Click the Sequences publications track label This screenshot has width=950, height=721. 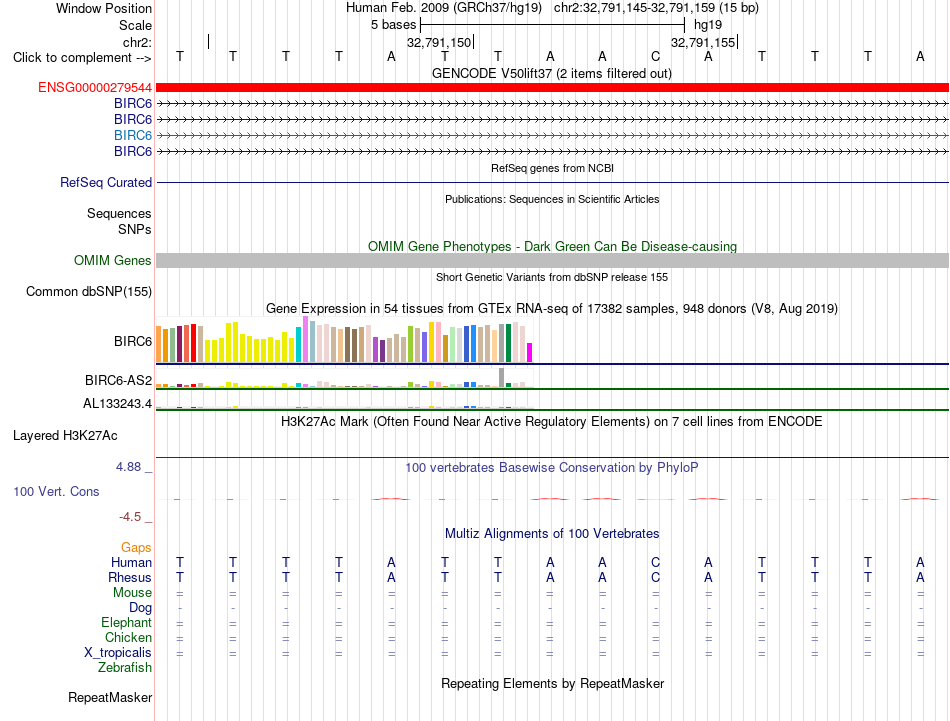pyautogui.click(x=119, y=214)
